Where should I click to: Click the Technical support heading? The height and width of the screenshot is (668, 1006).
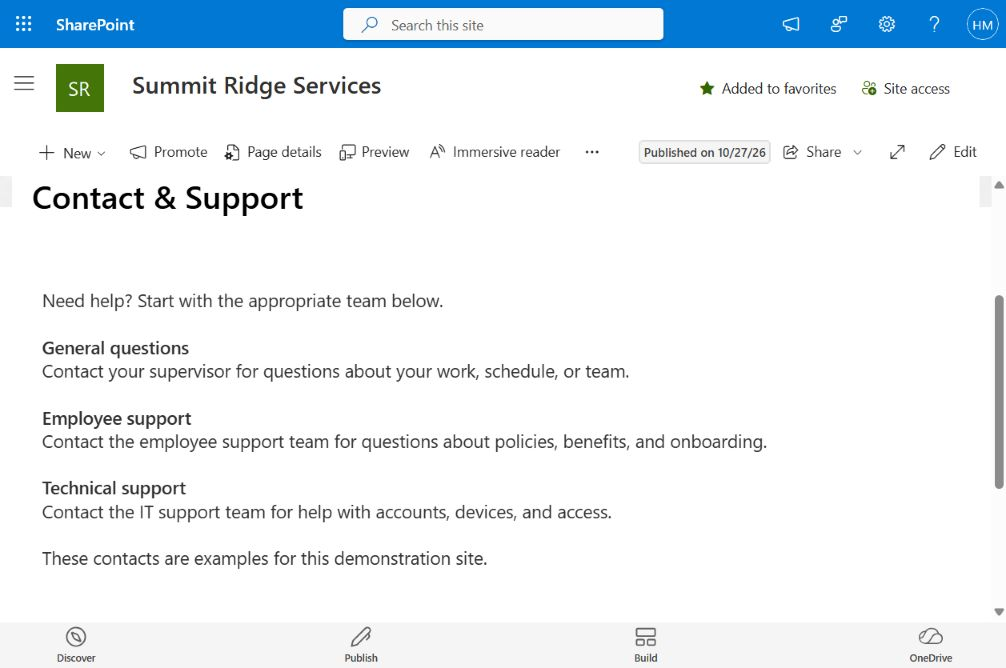point(114,488)
